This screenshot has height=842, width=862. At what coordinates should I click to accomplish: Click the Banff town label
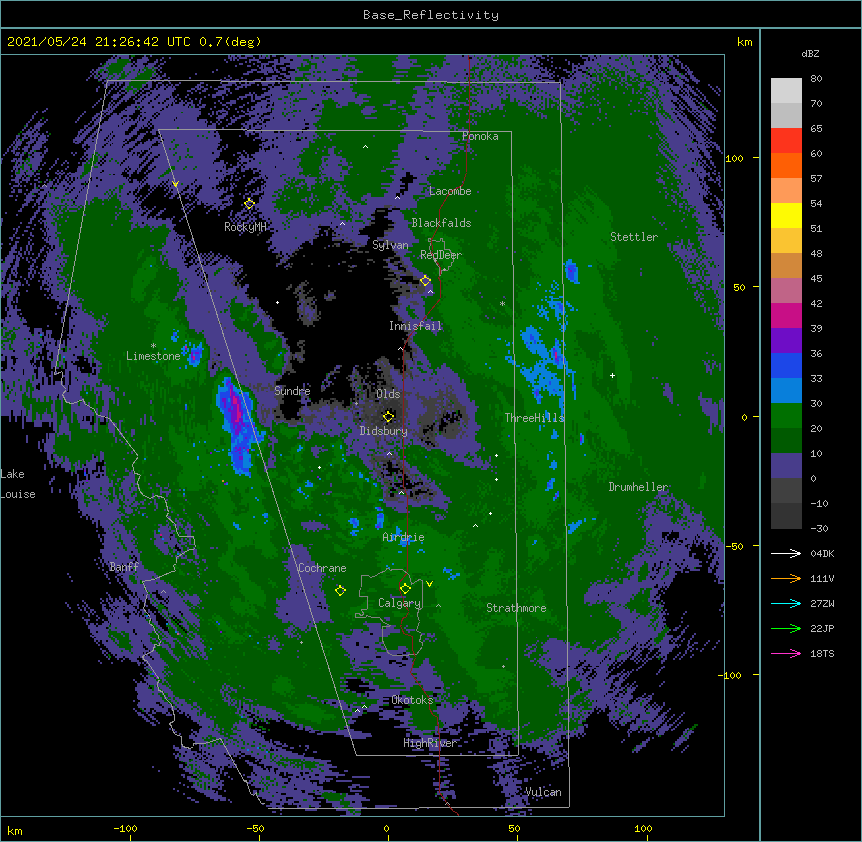[124, 567]
